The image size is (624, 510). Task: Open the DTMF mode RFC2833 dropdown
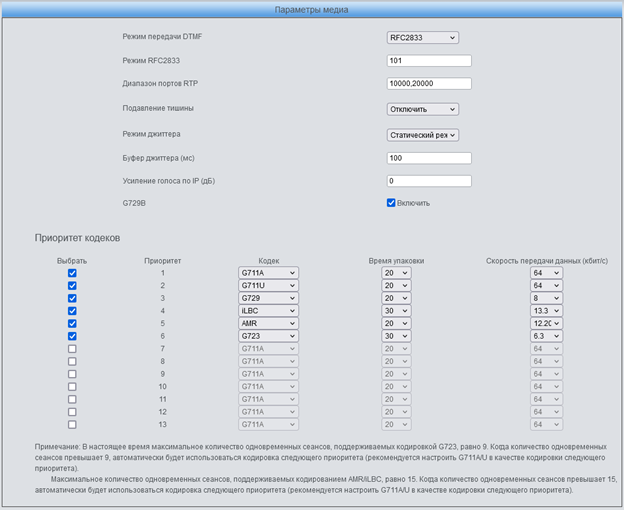click(x=422, y=38)
